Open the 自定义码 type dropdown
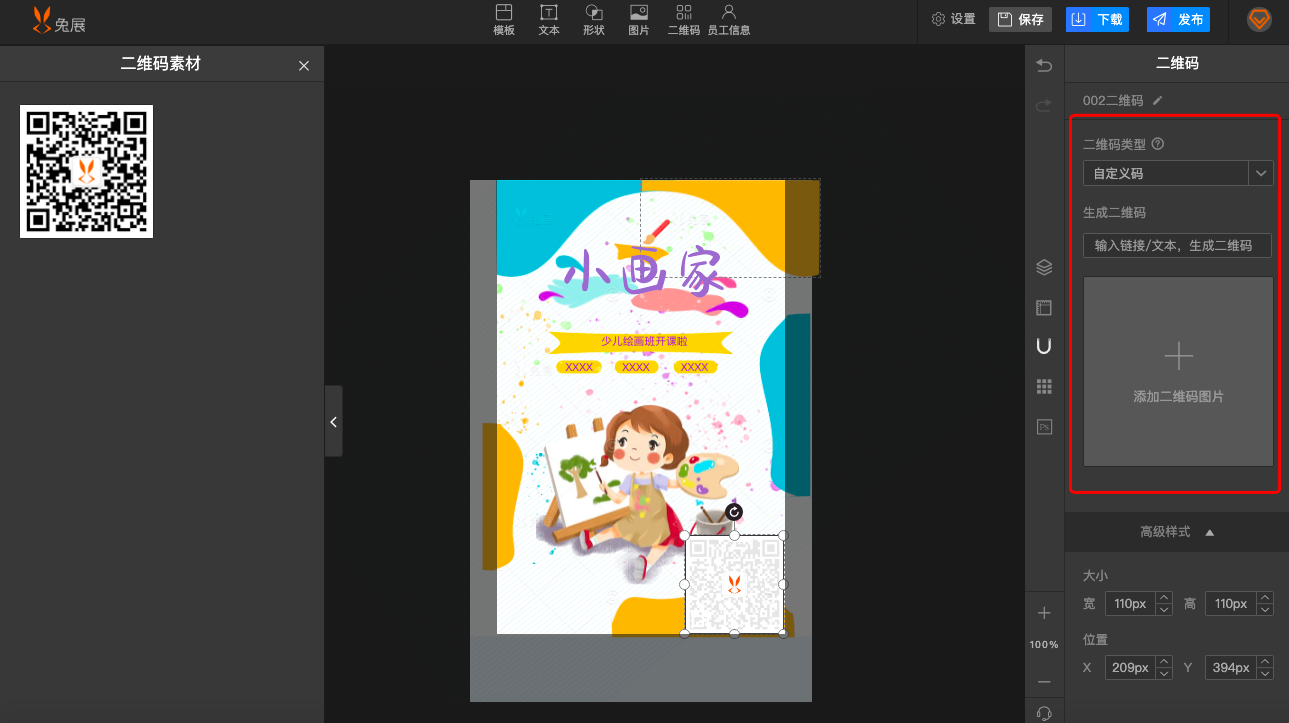 point(1178,172)
